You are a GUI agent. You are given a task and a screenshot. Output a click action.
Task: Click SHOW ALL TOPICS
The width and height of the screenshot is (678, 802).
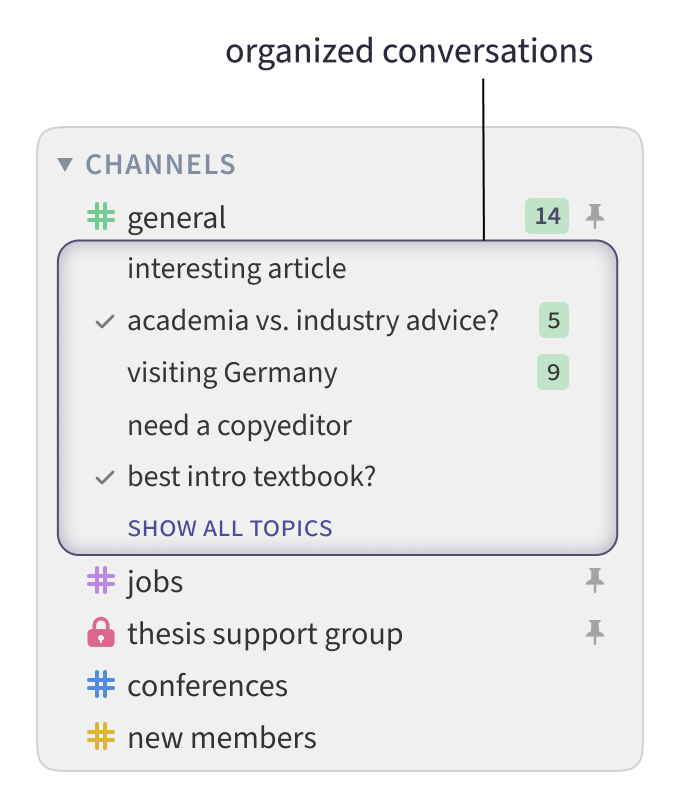pyautogui.click(x=230, y=528)
